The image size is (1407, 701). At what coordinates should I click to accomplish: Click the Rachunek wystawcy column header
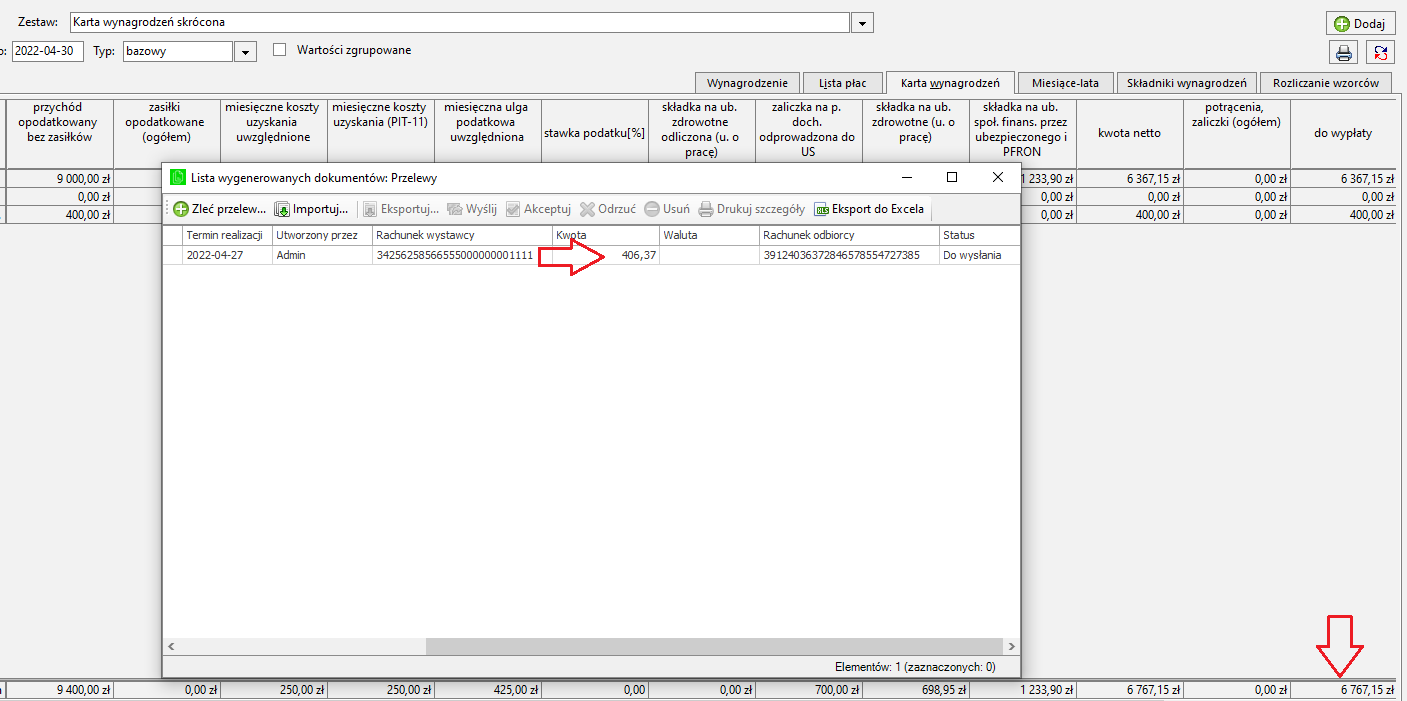(462, 235)
